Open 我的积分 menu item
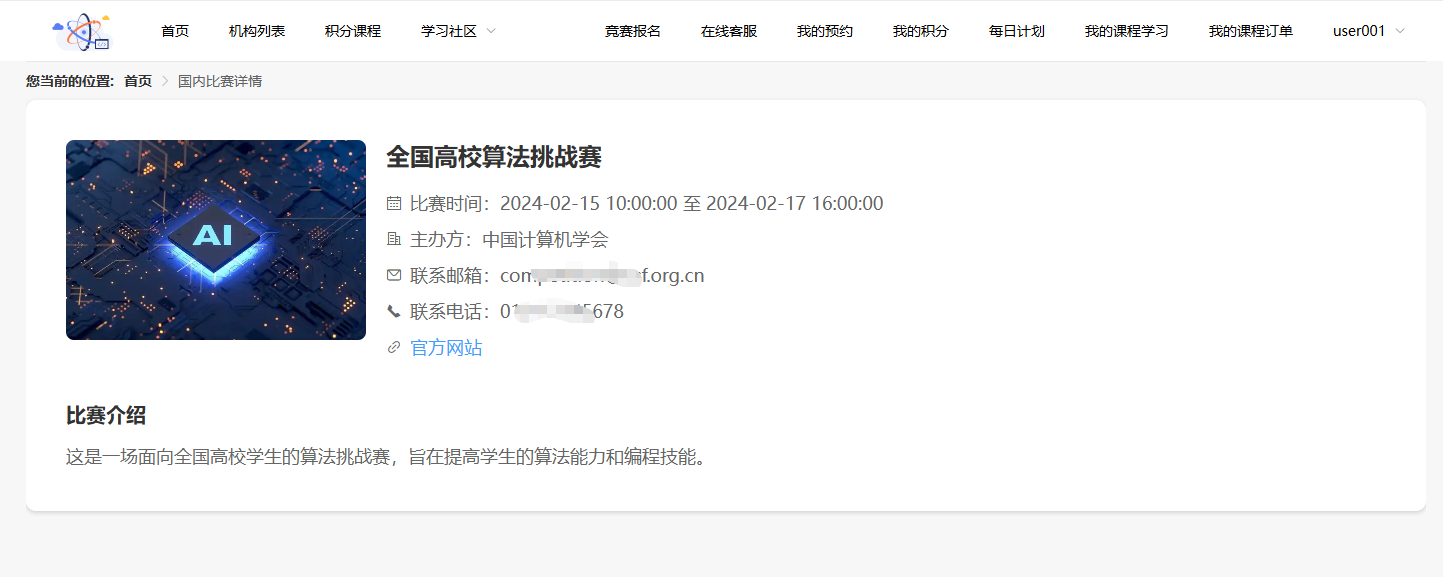This screenshot has height=577, width=1443. pos(921,31)
